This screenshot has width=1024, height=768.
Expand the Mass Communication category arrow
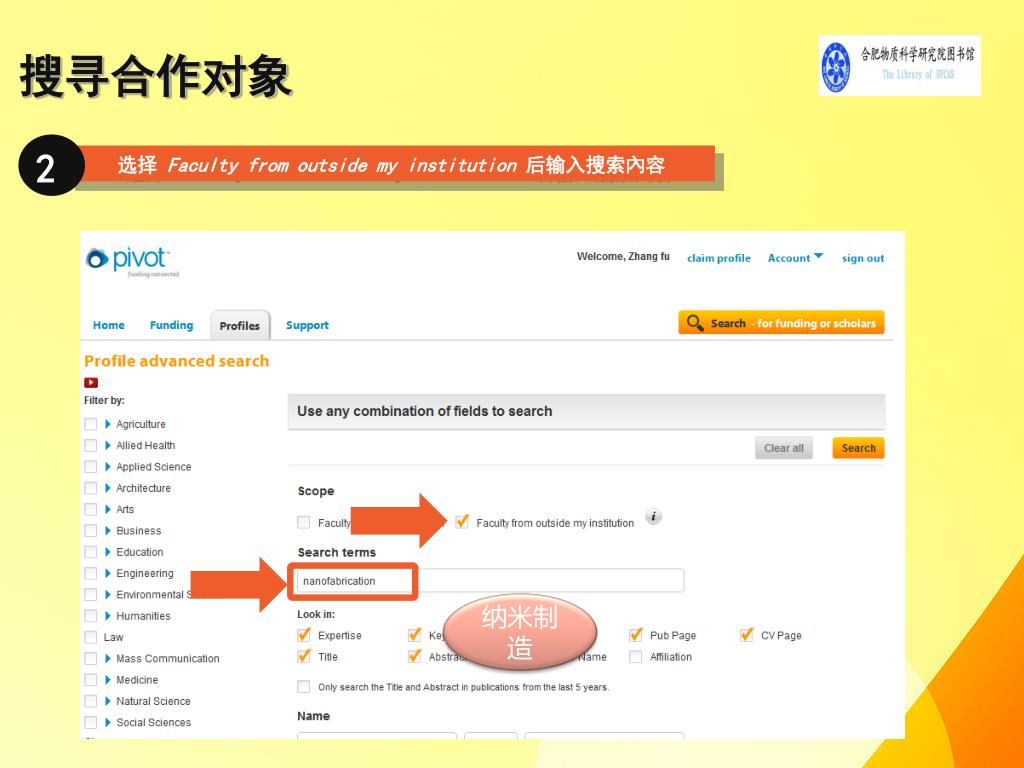tap(108, 658)
